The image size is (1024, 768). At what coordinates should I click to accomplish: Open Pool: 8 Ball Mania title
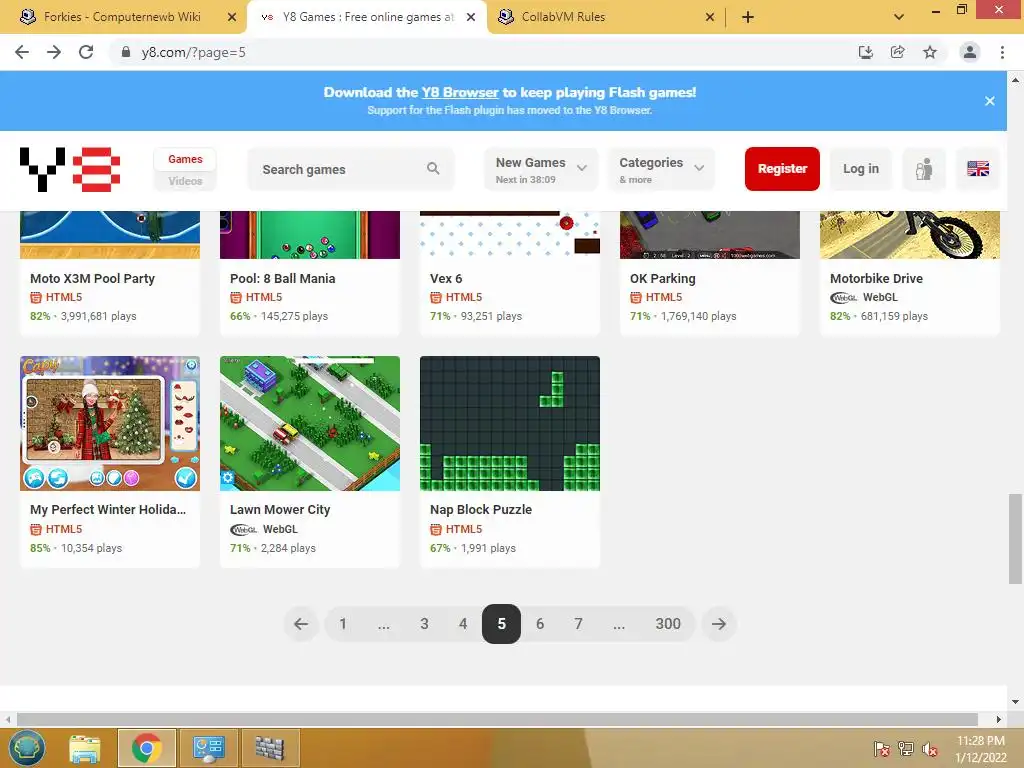(282, 278)
